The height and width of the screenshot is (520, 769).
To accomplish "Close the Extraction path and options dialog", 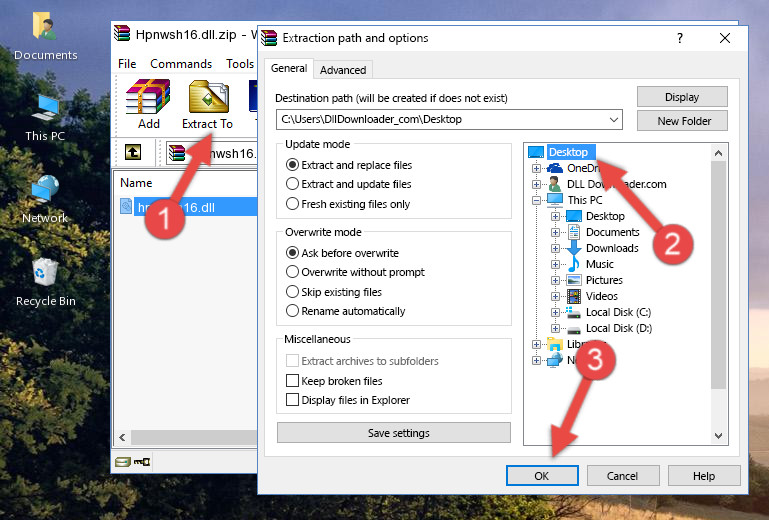I will [x=725, y=38].
